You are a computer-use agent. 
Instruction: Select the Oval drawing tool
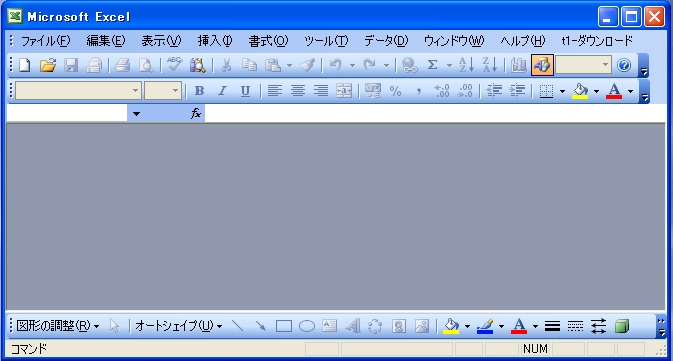tap(306, 326)
